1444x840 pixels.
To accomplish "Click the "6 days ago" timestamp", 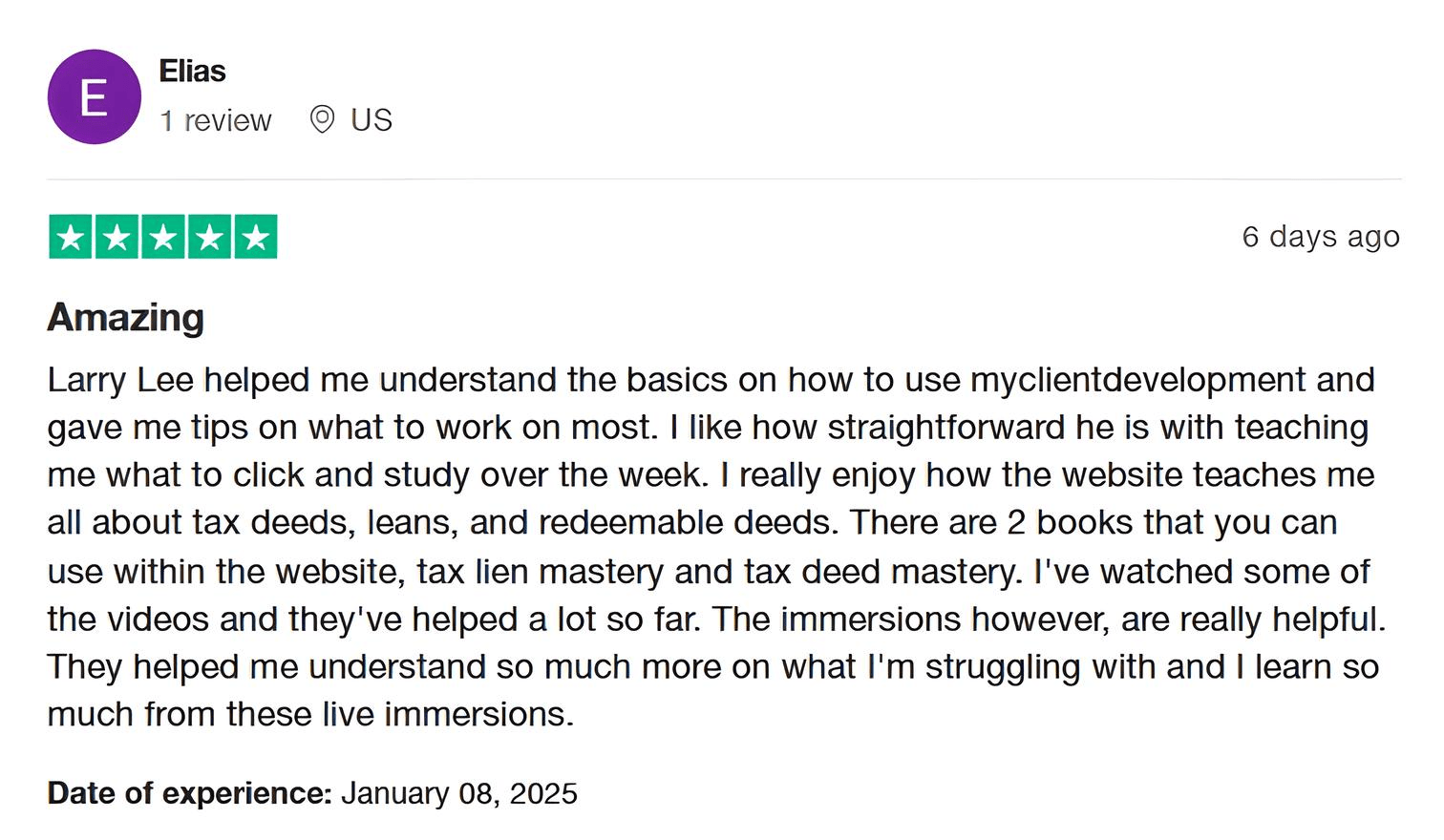I will 1320,237.
